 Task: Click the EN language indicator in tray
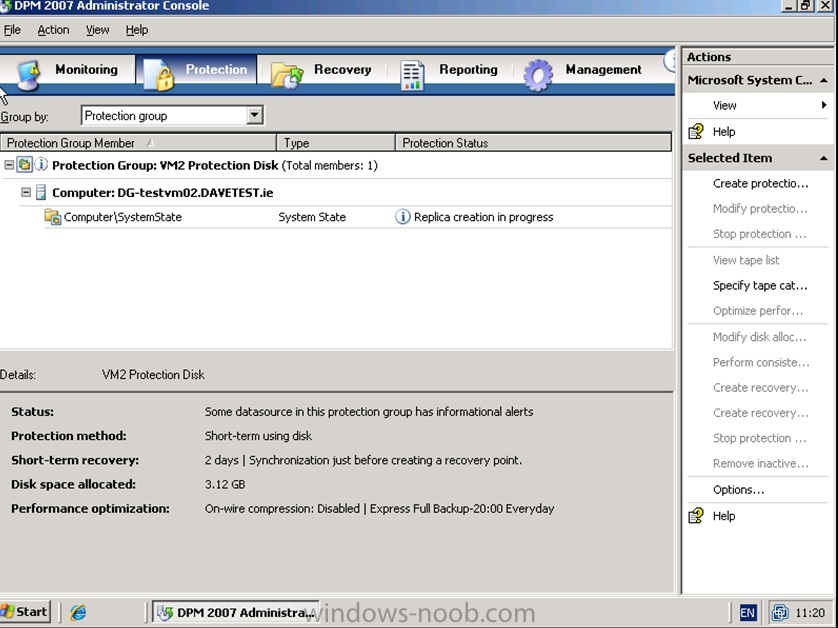(748, 613)
